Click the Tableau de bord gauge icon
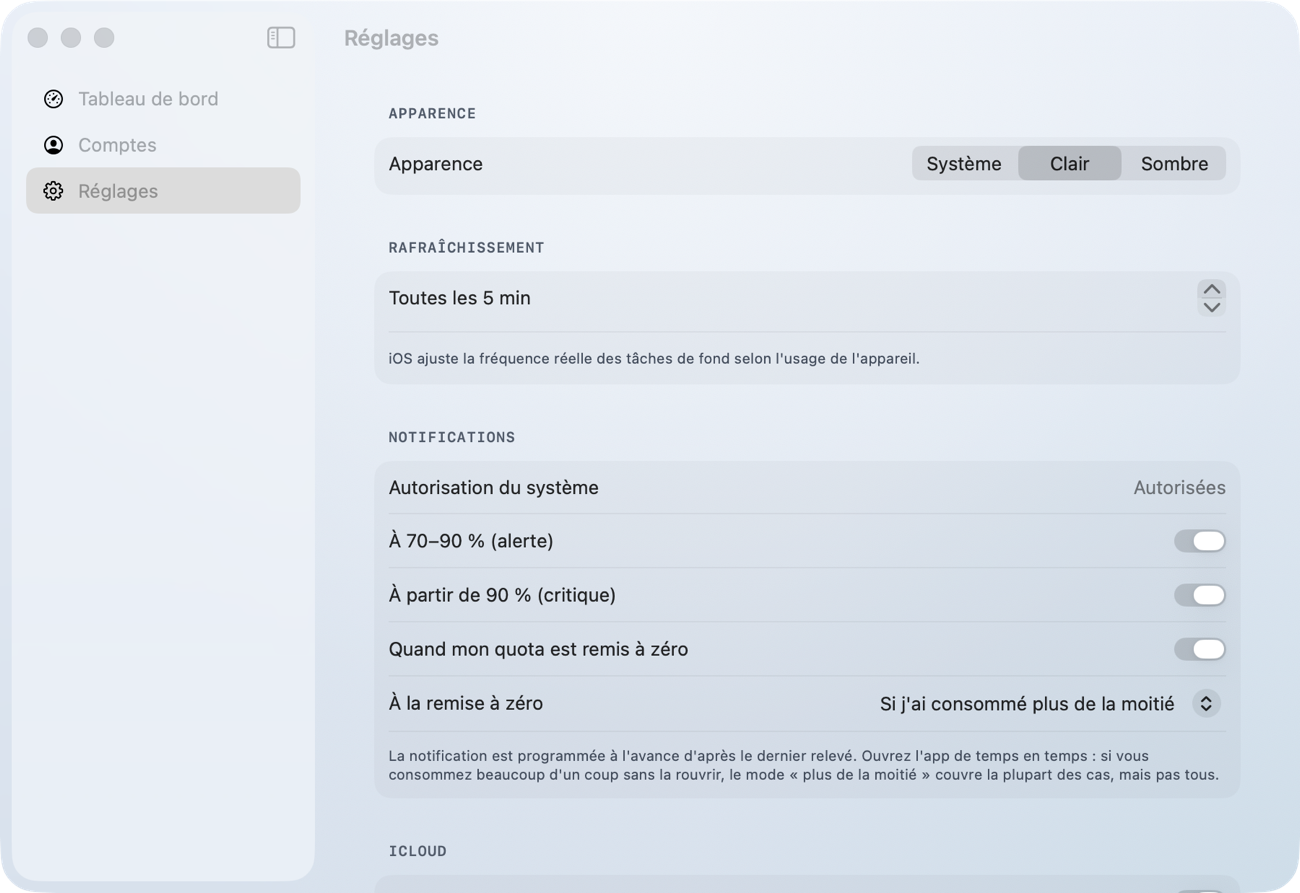1300x893 pixels. pyautogui.click(x=54, y=99)
